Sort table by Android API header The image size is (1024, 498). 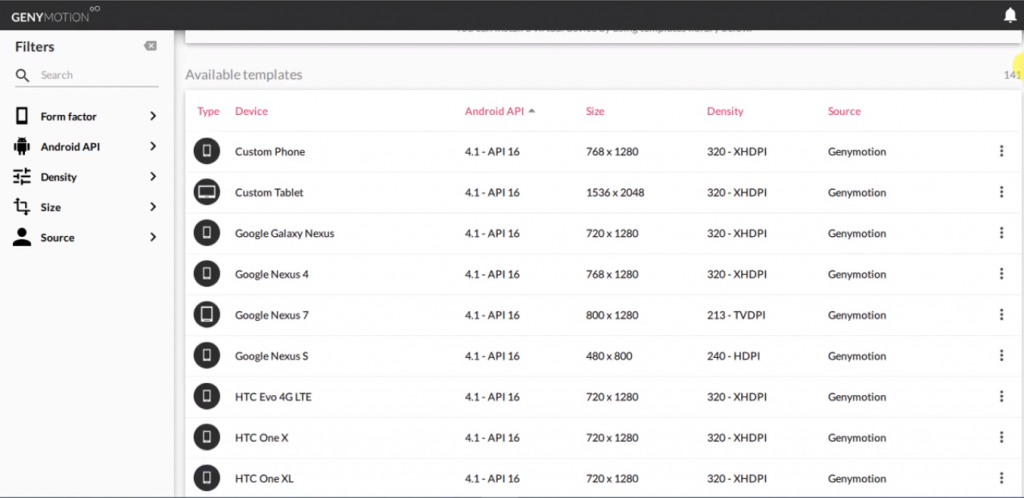coord(494,112)
